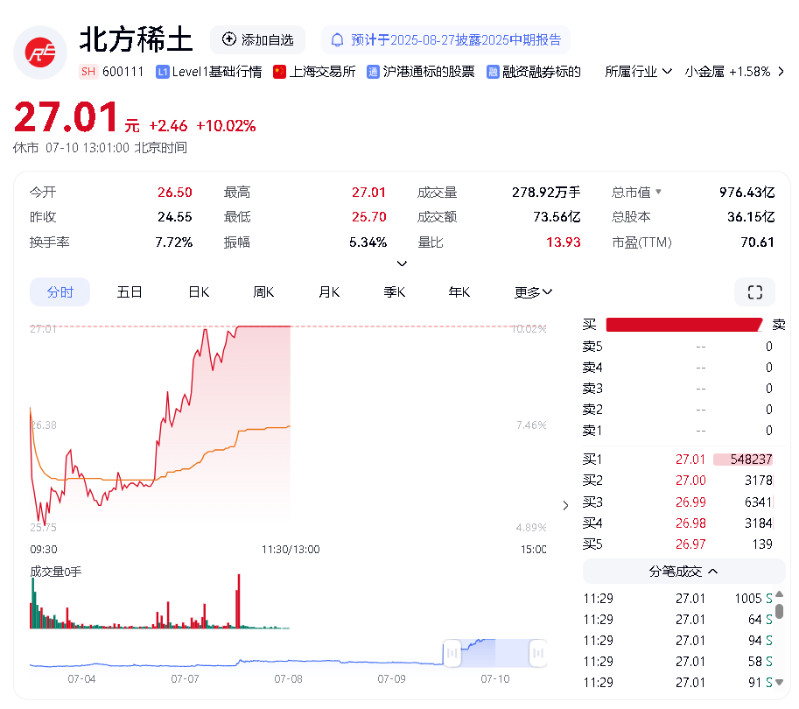The image size is (799, 709).
Task: Click the right arrow to collapse order book
Action: click(565, 505)
